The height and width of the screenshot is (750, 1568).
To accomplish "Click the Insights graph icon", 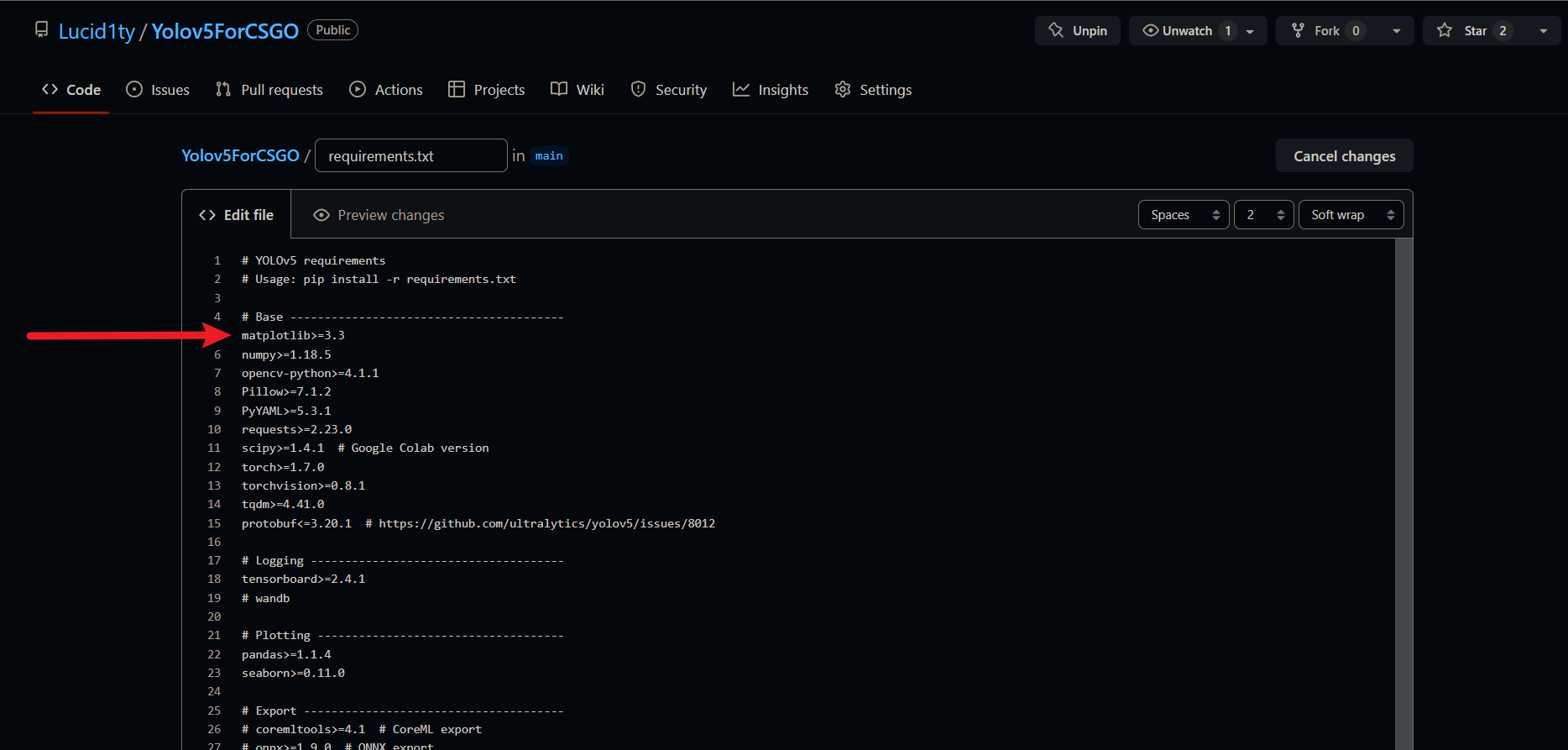I will tap(741, 89).
